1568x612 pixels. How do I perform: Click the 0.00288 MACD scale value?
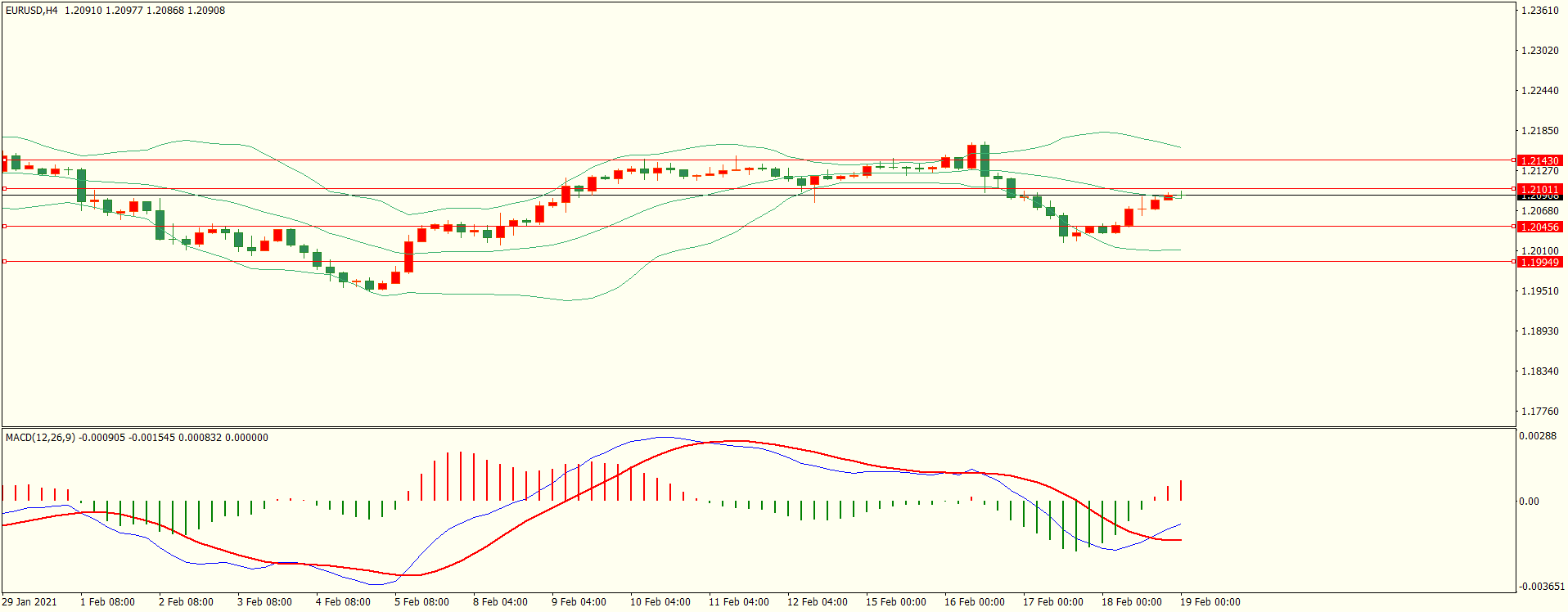click(x=1538, y=436)
